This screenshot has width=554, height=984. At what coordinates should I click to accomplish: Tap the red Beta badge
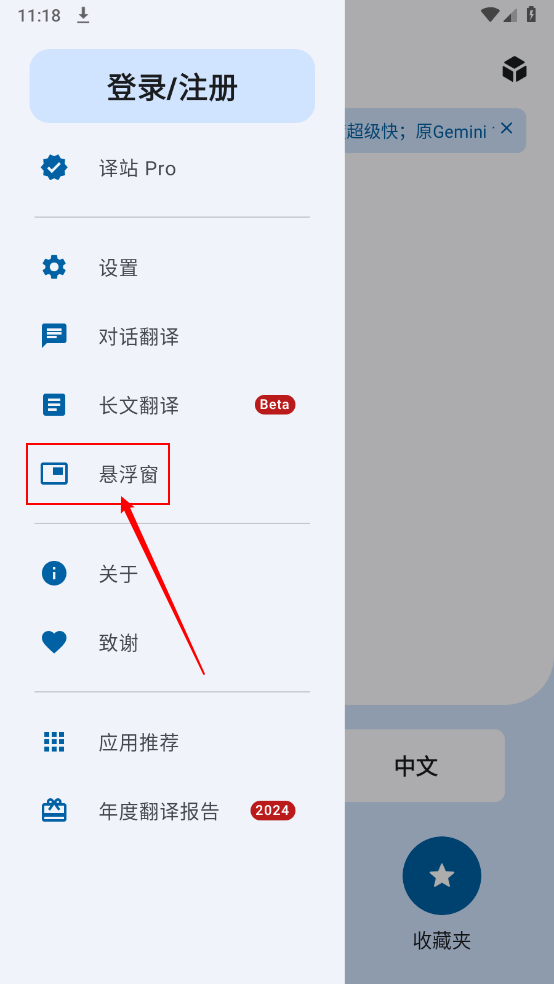pos(275,405)
